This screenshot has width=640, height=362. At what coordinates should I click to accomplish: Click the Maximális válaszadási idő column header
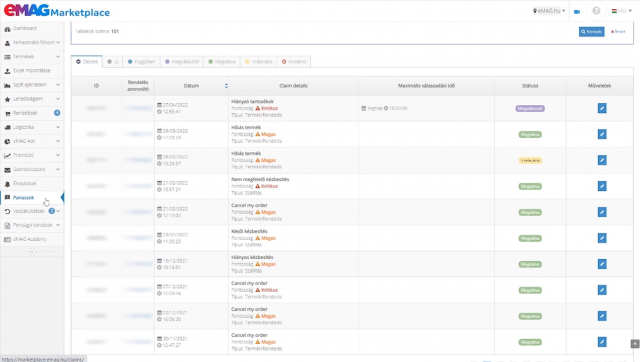point(427,86)
